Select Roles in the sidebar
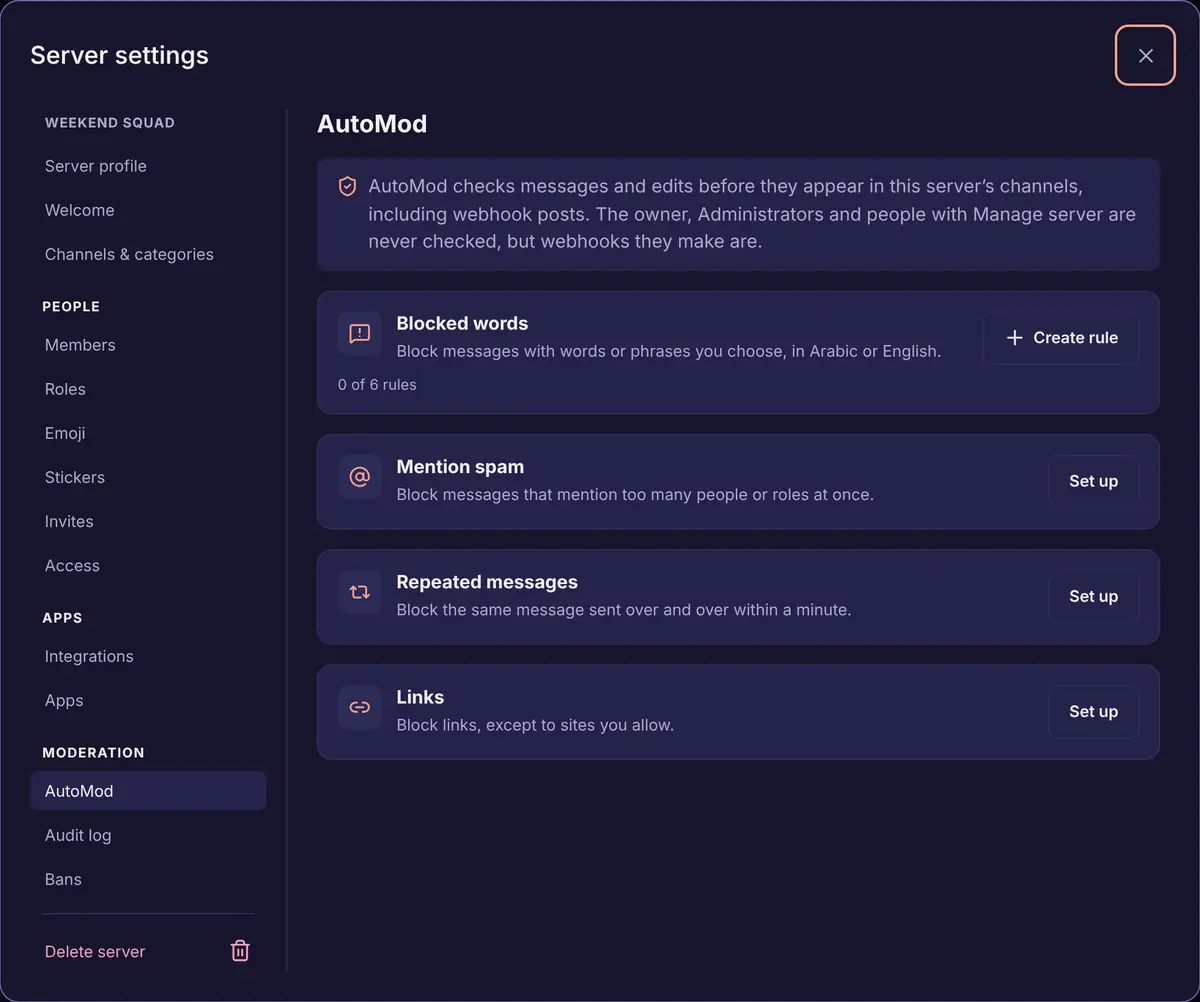 (x=148, y=389)
